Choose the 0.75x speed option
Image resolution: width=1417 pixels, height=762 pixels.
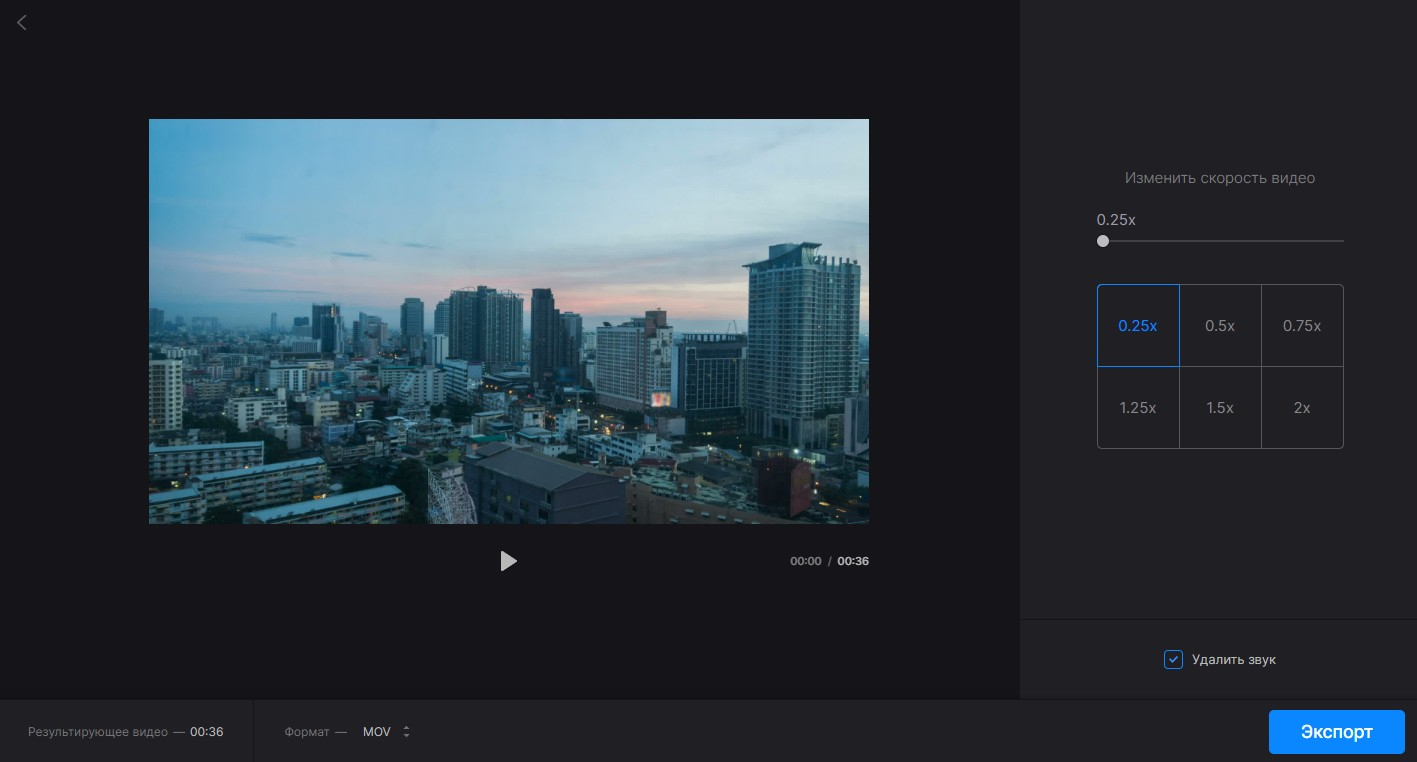pyautogui.click(x=1302, y=326)
